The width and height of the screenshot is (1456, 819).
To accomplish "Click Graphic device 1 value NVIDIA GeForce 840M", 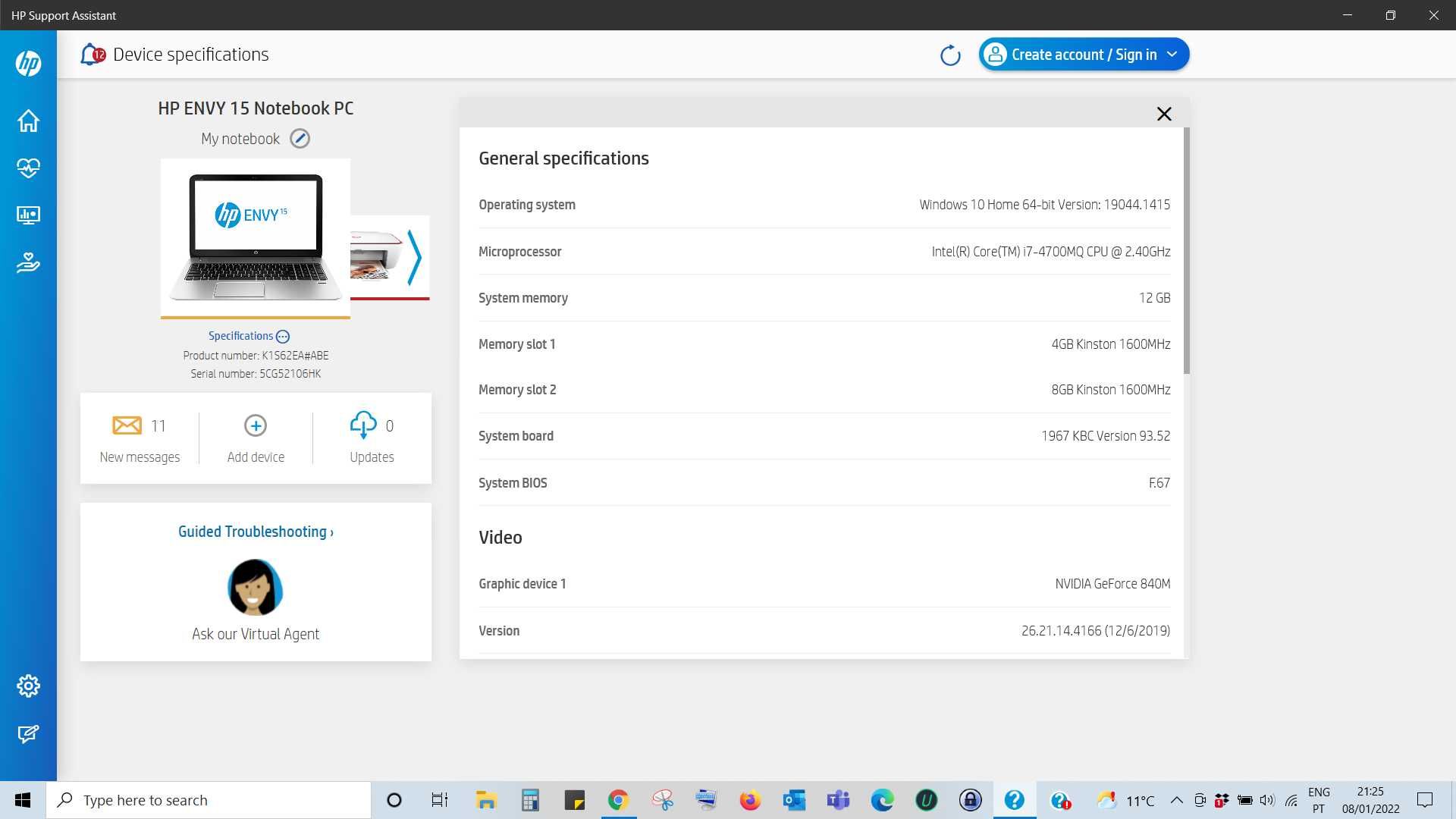I will (x=1112, y=584).
